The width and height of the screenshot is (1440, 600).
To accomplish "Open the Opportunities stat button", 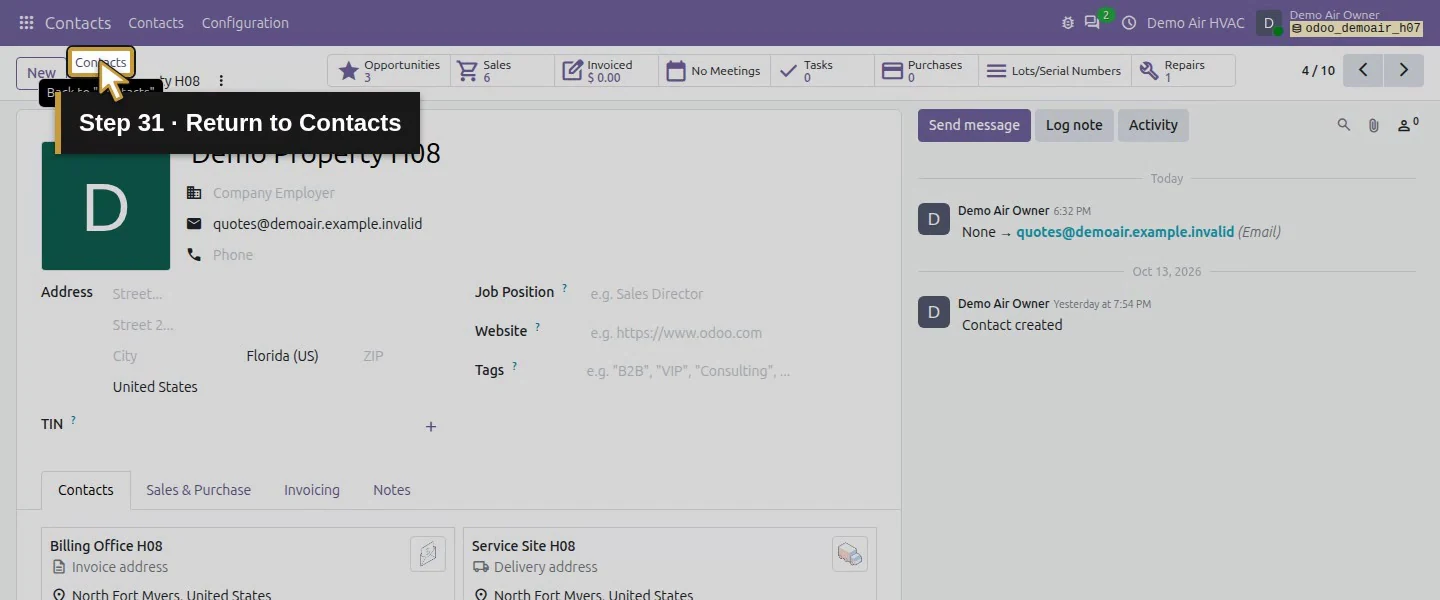I will [389, 71].
